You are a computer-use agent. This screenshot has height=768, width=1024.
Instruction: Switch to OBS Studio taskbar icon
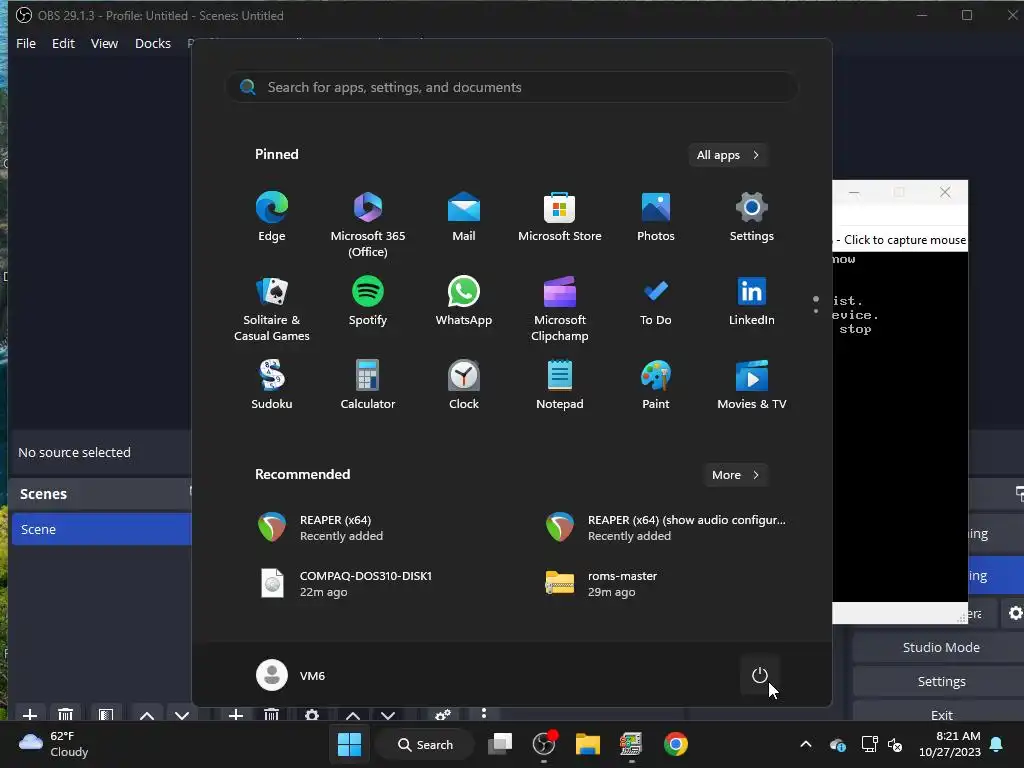(544, 744)
